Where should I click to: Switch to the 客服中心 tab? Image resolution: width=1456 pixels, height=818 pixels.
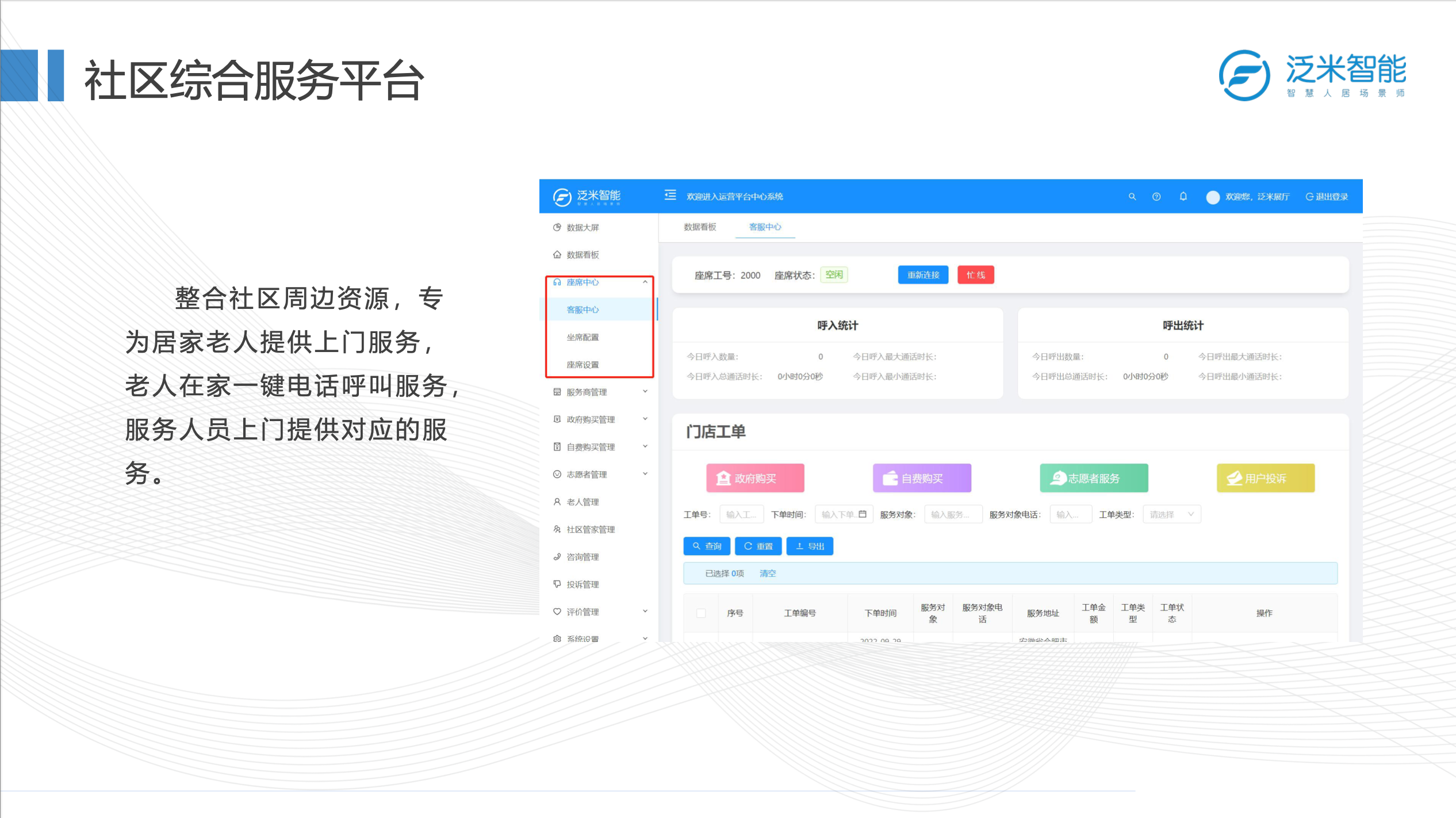[765, 227]
